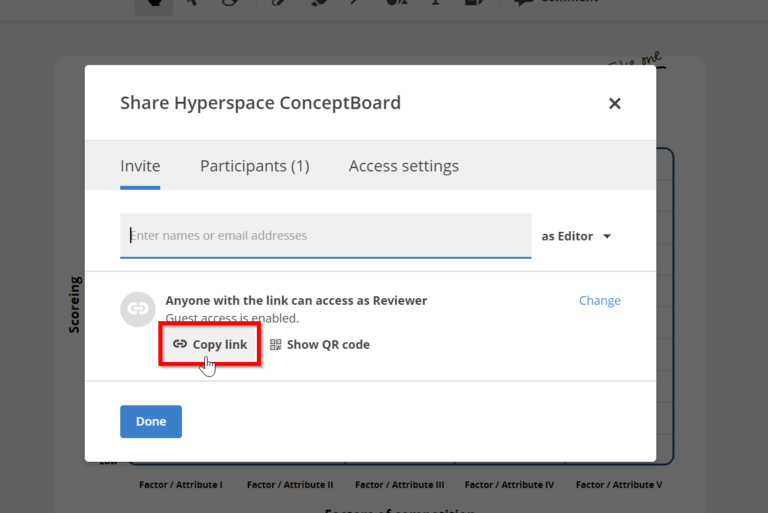The image size is (768, 513).
Task: Show the QR code for sharing
Action: (x=319, y=344)
